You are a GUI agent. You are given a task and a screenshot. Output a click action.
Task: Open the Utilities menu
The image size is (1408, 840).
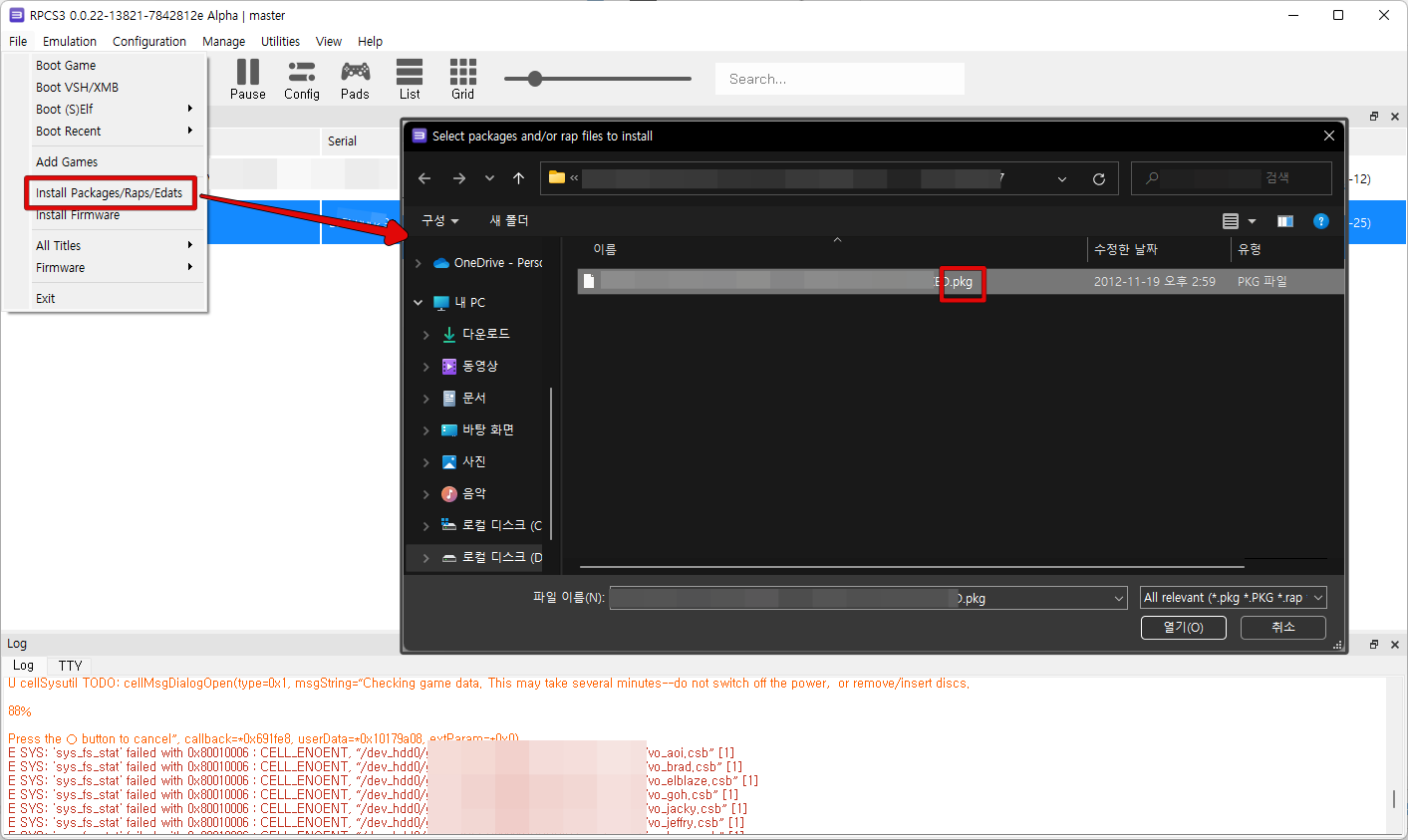(x=280, y=42)
